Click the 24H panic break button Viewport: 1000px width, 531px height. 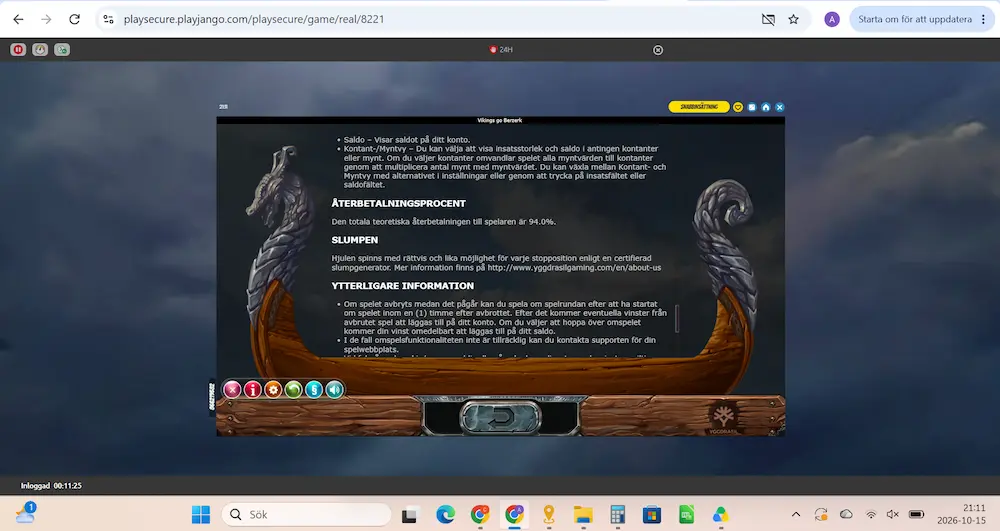pos(501,50)
